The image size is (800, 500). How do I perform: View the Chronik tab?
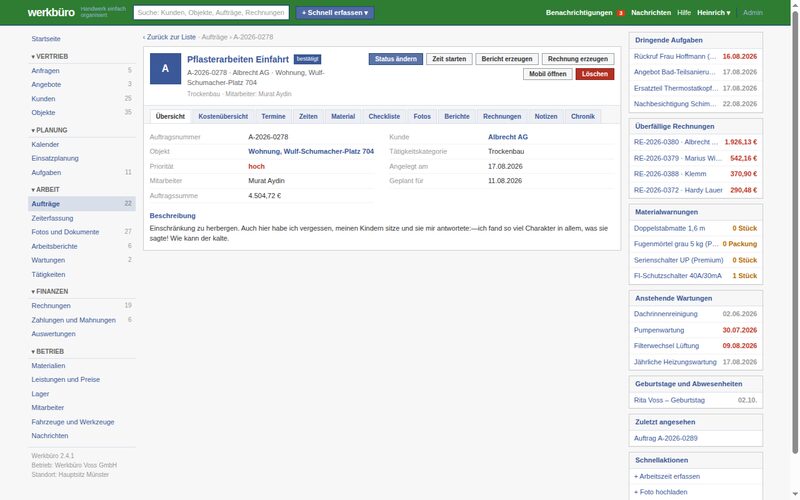pyautogui.click(x=583, y=116)
